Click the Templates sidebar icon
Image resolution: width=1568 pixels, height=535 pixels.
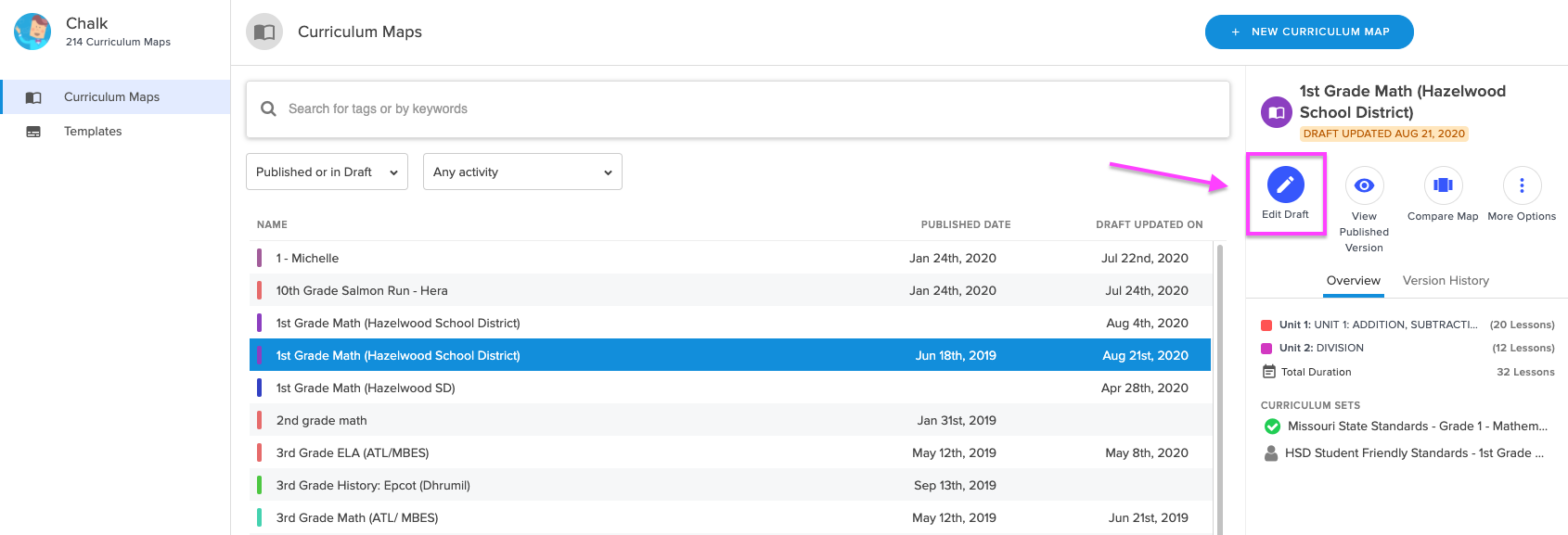(33, 132)
